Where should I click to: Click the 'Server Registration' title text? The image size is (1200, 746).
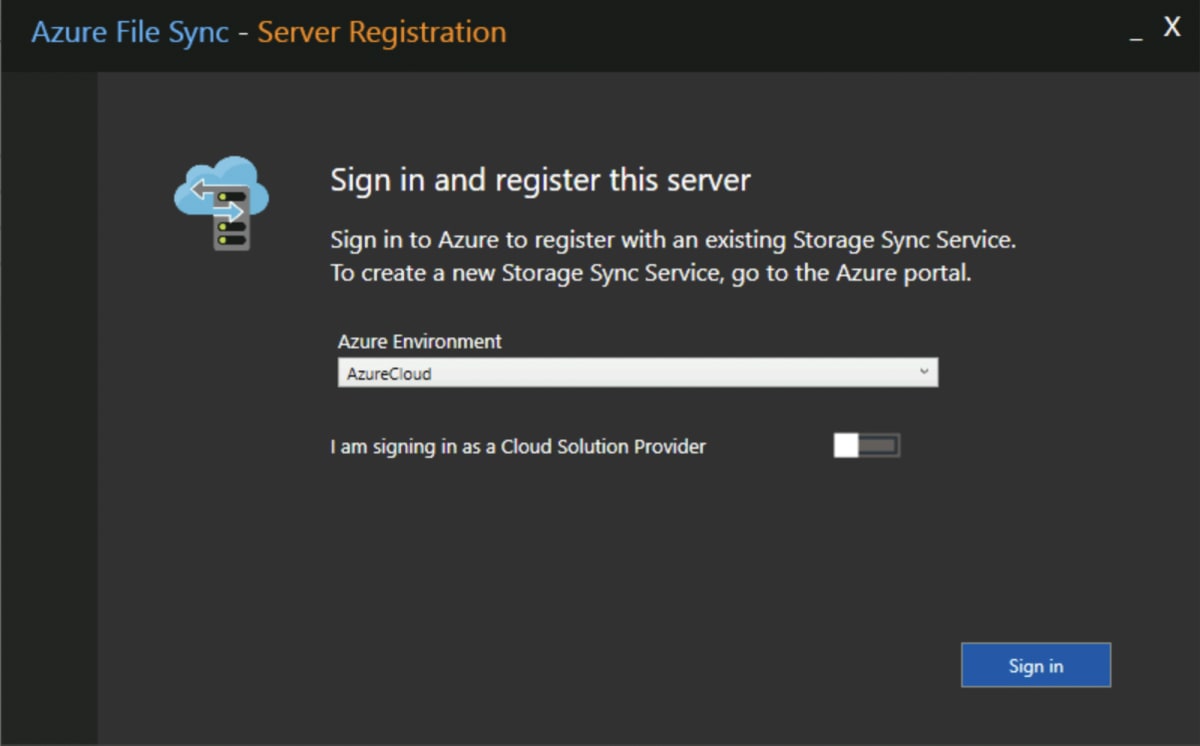pos(381,31)
